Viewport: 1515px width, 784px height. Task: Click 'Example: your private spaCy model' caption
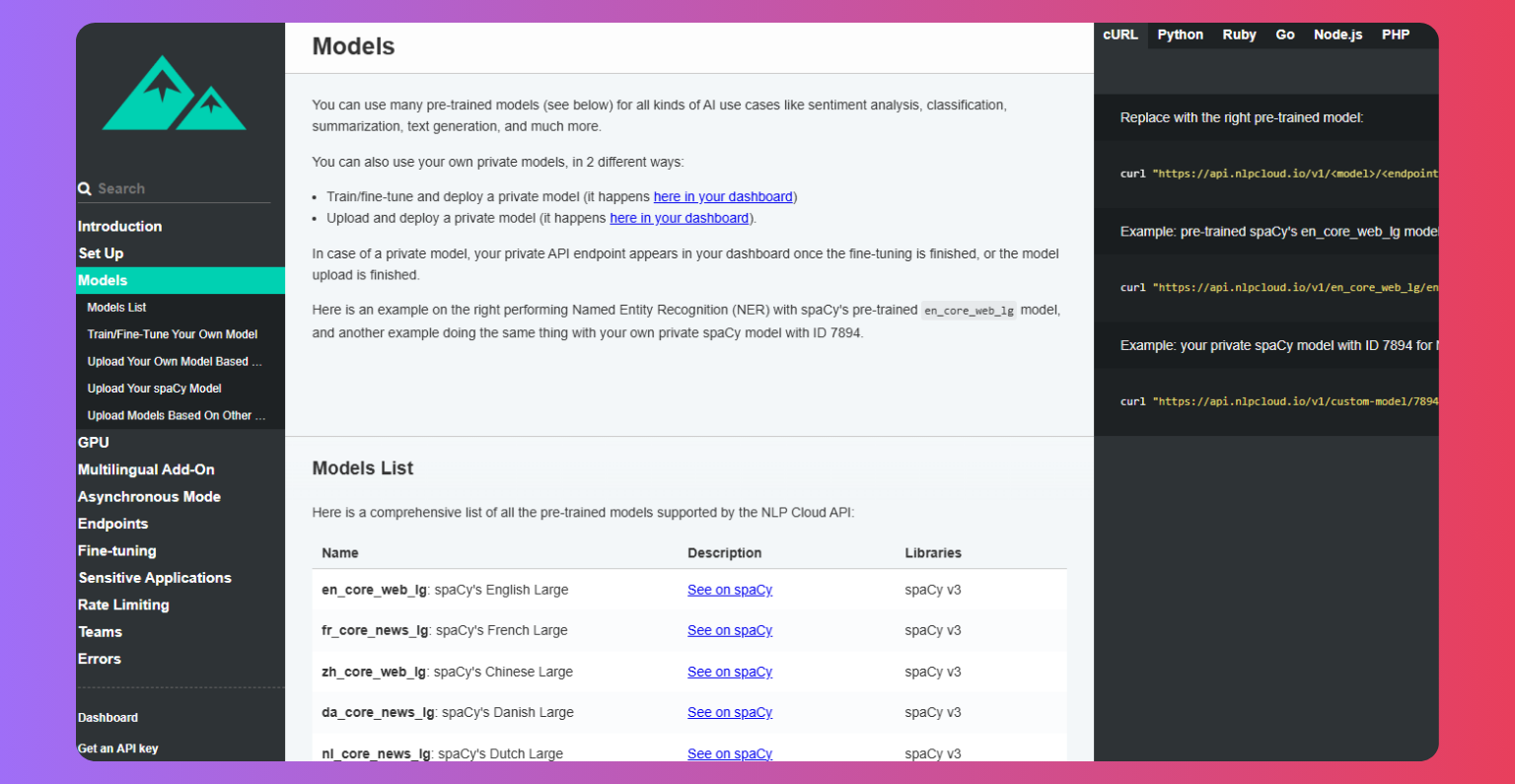1279,345
